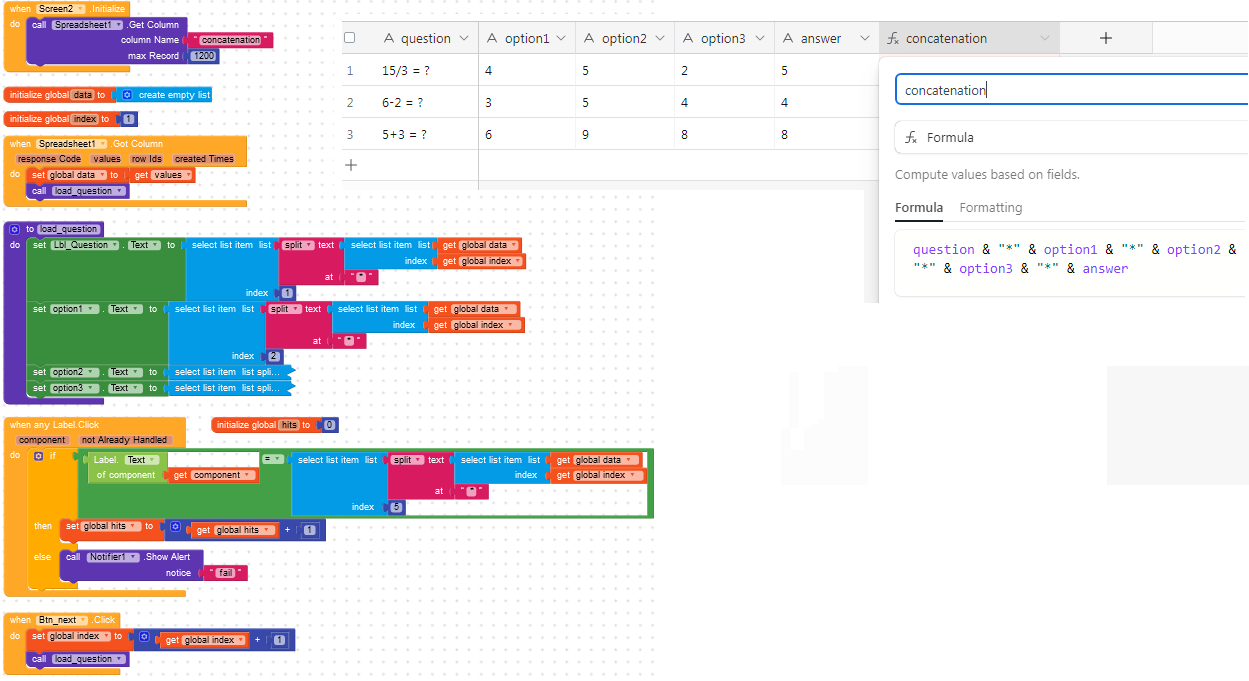Select the Formula tab
The width and height of the screenshot is (1249, 681).
pos(918,208)
